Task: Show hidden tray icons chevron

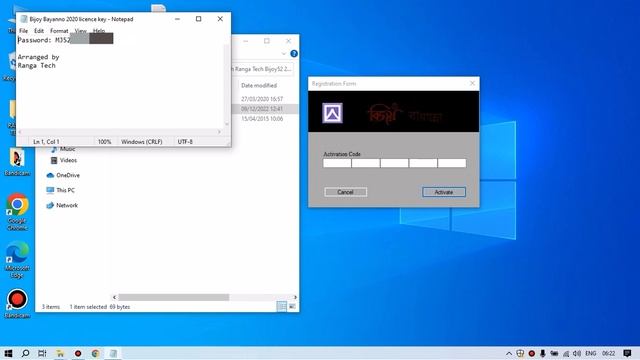Action: click(x=509, y=353)
